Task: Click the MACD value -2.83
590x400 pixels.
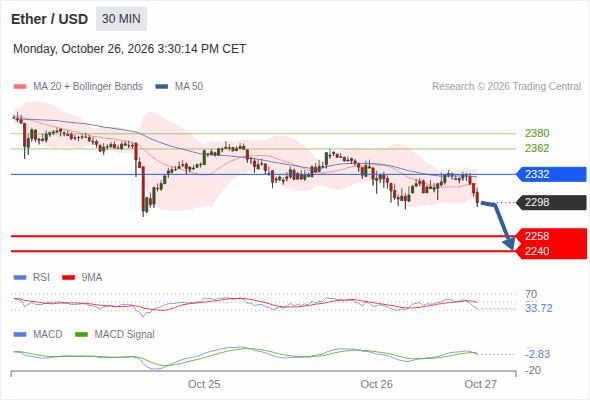Action: tap(538, 354)
